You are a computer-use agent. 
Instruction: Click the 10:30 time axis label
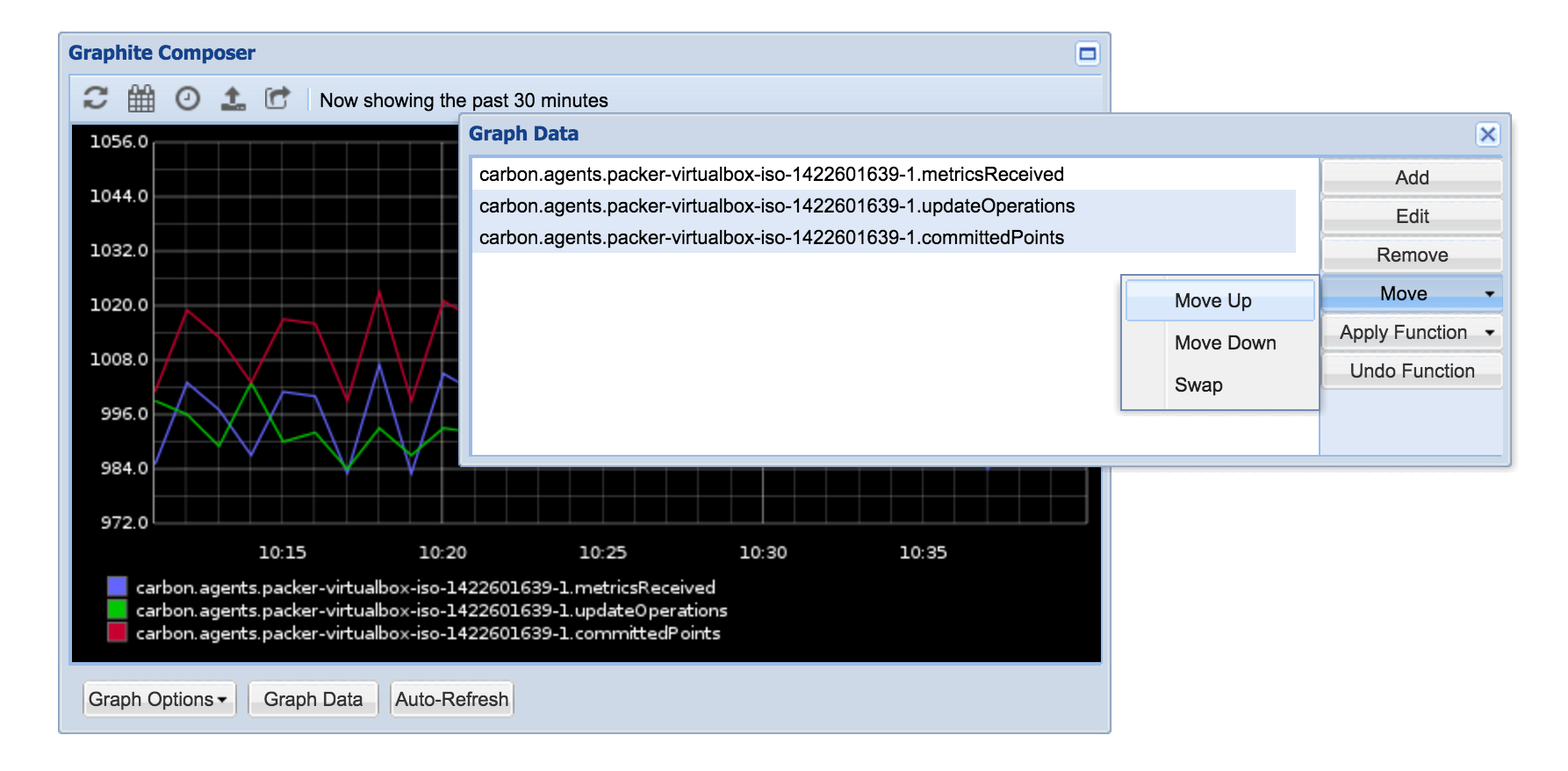click(763, 552)
